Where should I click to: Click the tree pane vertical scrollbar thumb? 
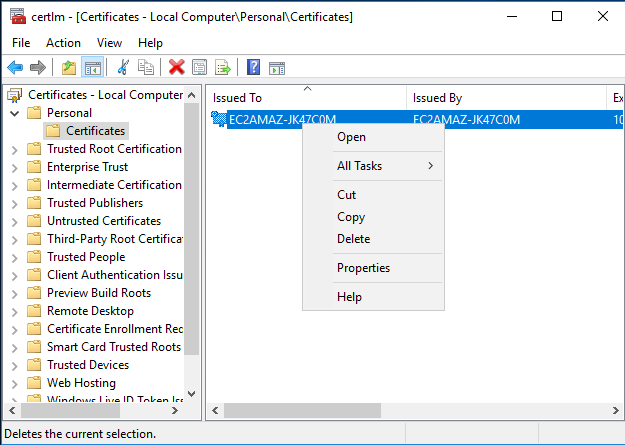(x=192, y=228)
